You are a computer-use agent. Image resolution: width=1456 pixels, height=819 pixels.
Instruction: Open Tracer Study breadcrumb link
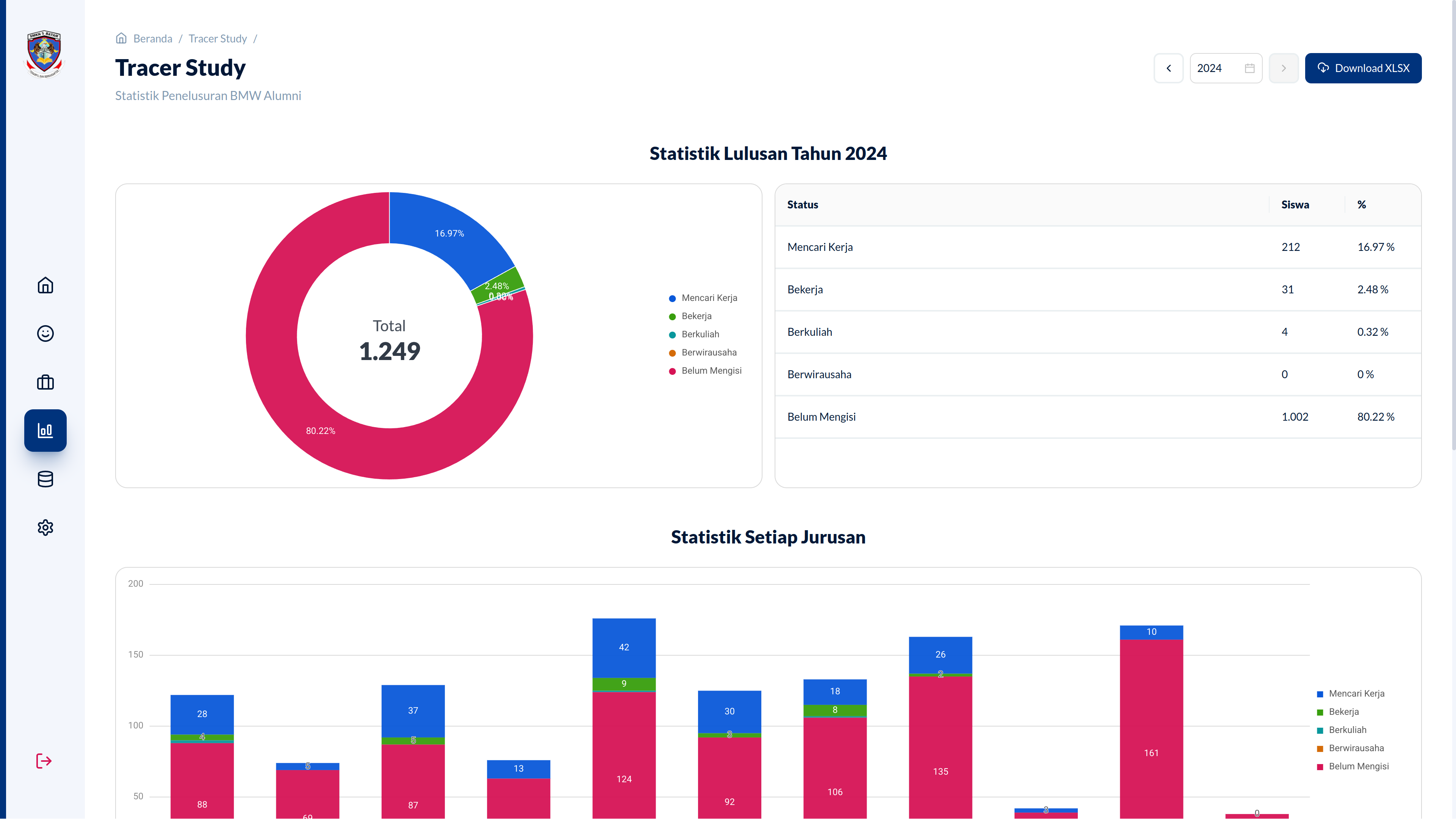pos(218,38)
